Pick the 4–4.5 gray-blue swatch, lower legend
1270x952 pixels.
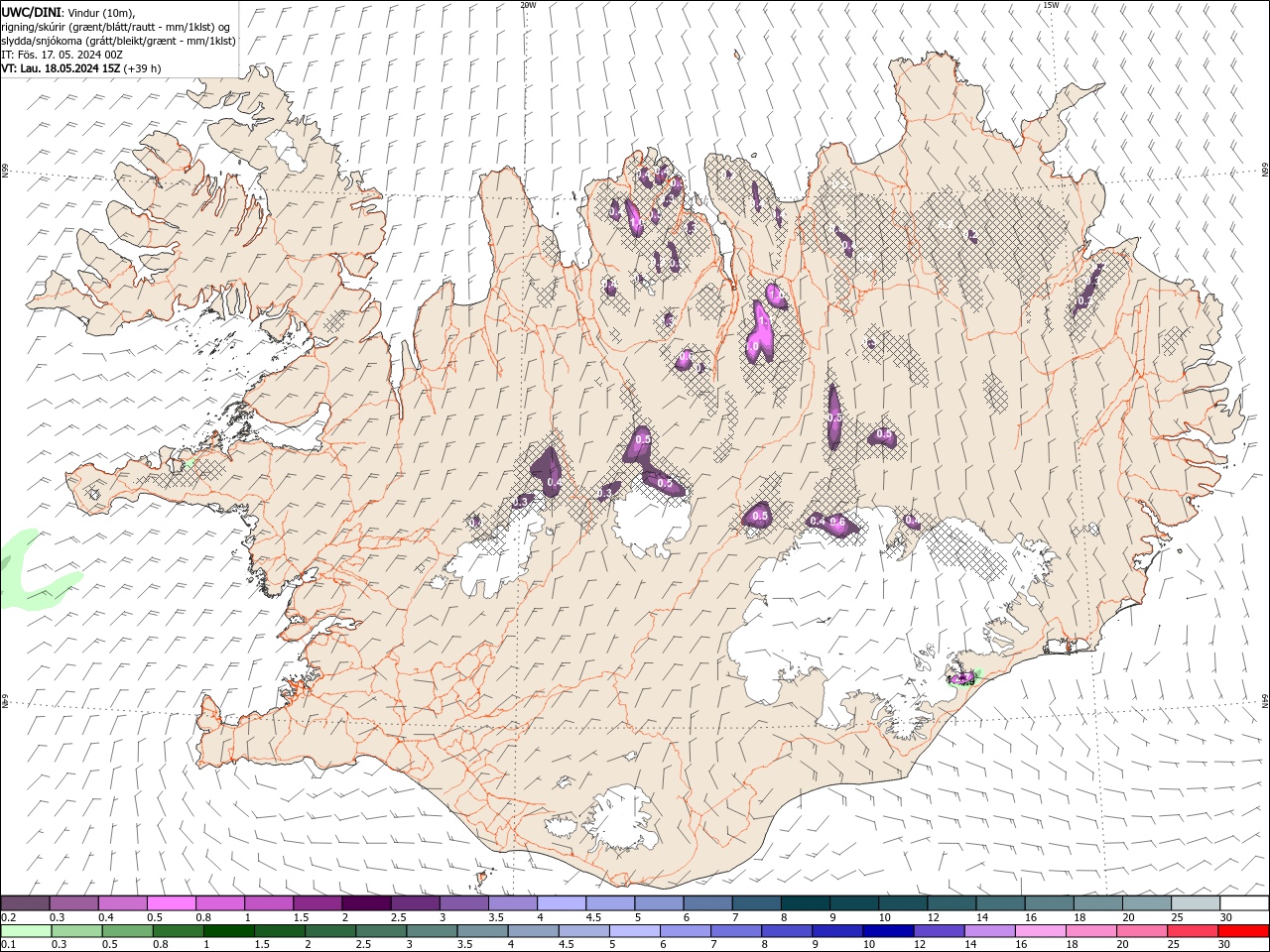[x=532, y=931]
